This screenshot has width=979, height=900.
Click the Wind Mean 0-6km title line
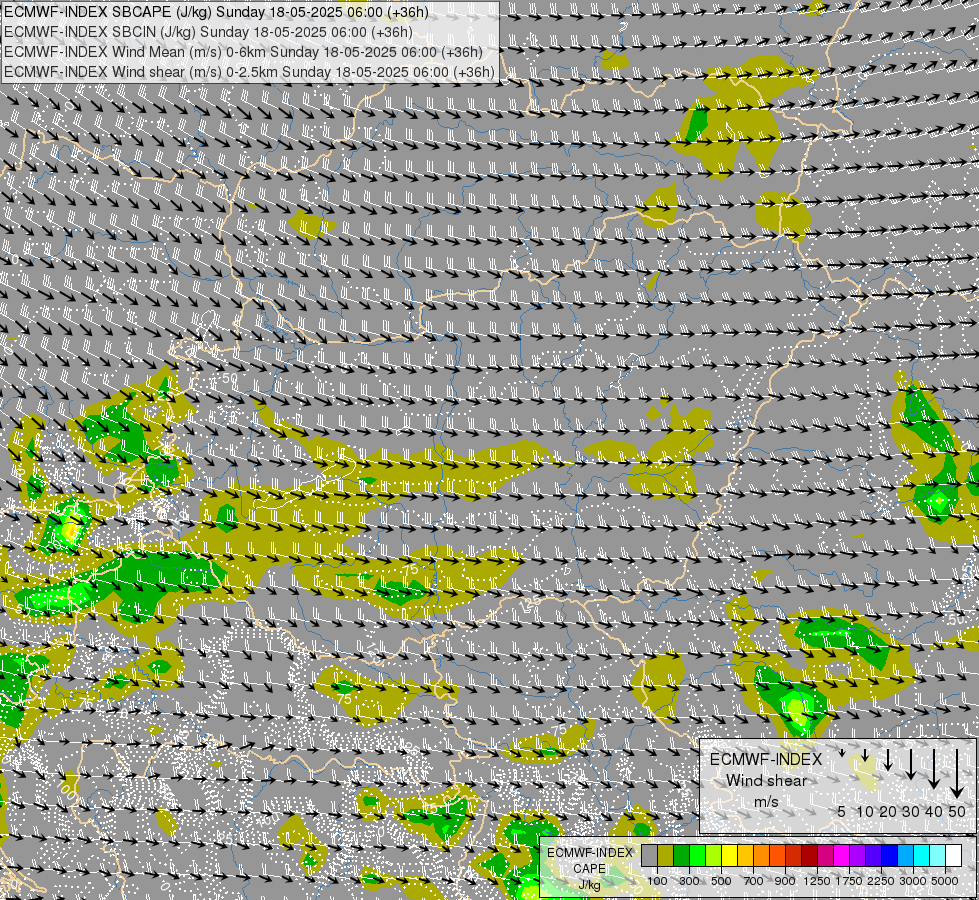click(243, 52)
